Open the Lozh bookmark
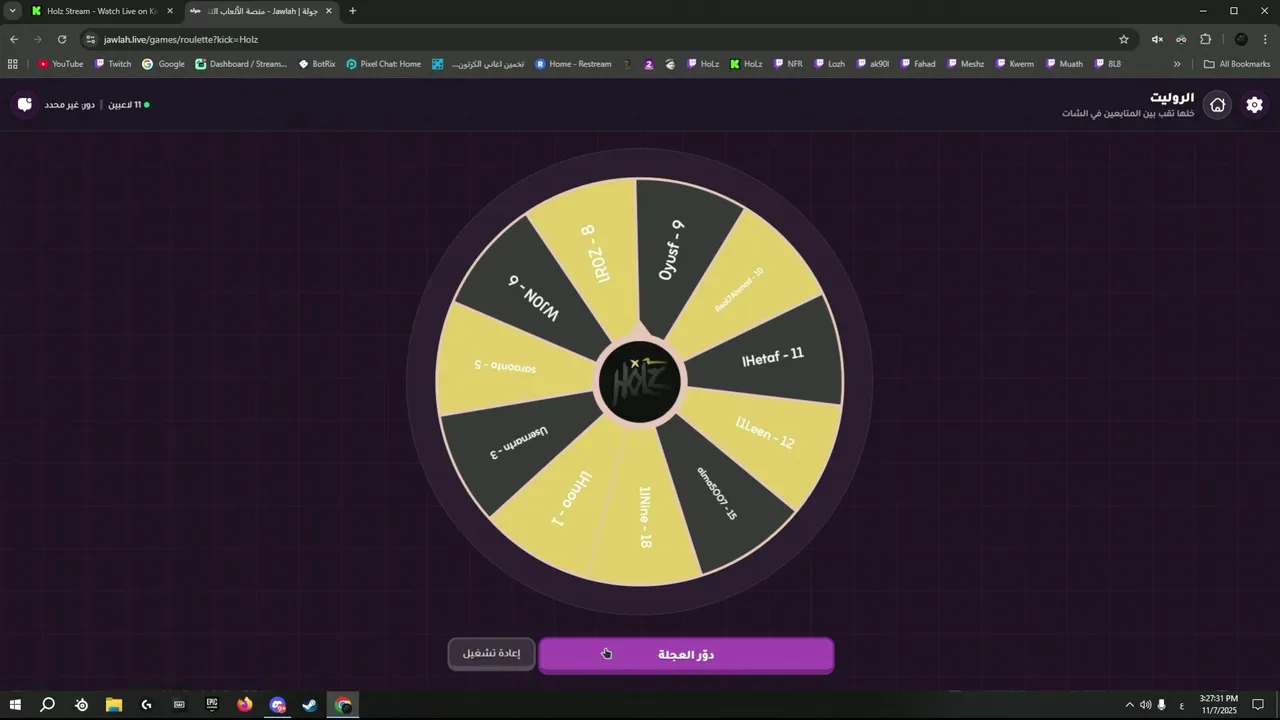Viewport: 1280px width, 720px height. 829,64
